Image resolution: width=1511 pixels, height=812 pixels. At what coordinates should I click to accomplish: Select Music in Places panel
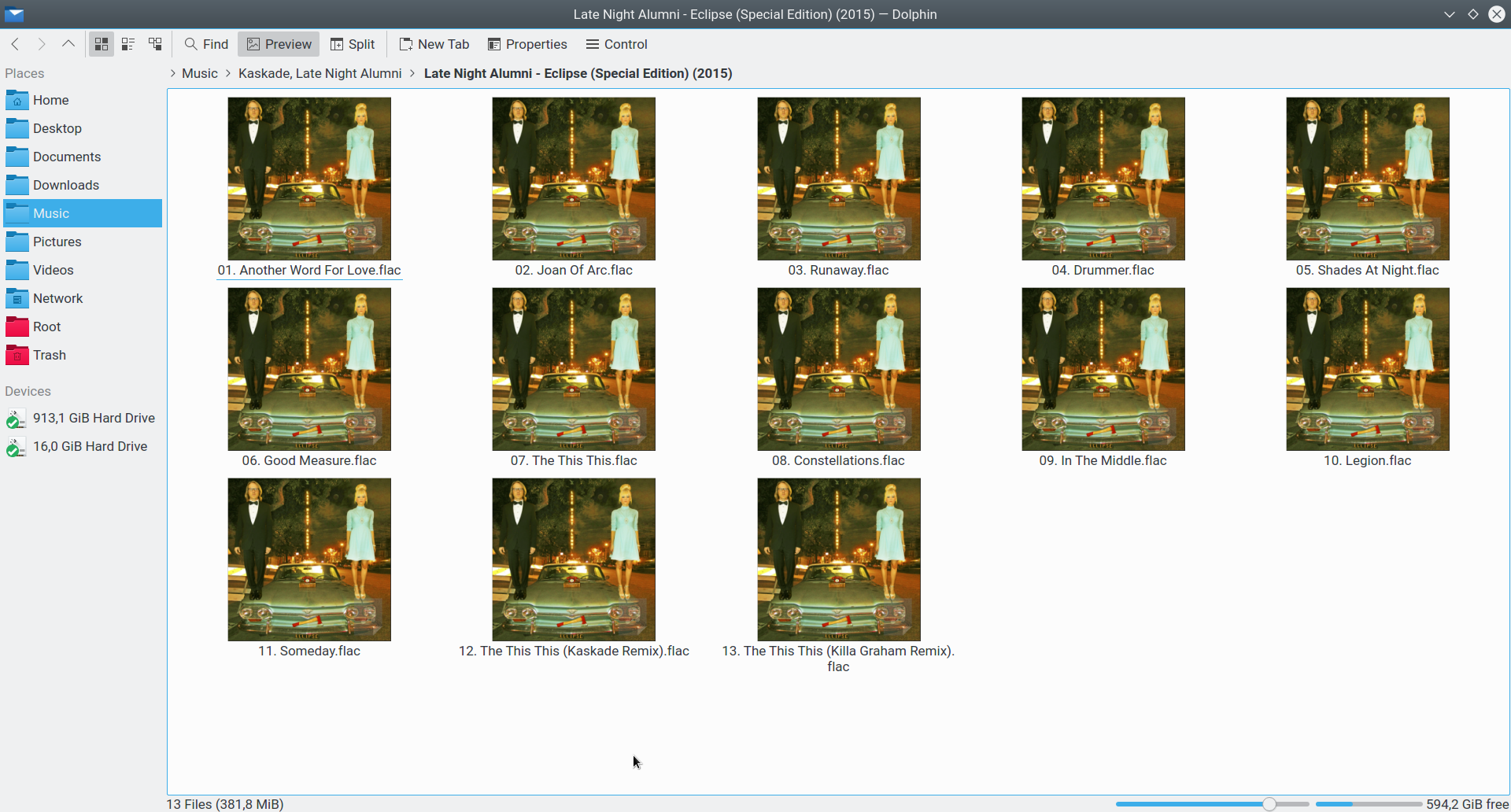pos(83,213)
